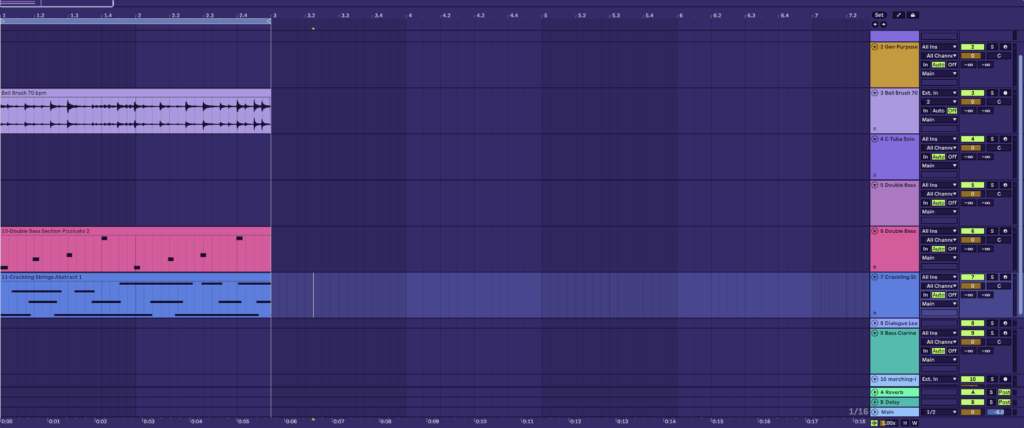This screenshot has width=1024, height=428.
Task: Arm the Bell Brush 70 track for recording
Action: (x=1004, y=93)
